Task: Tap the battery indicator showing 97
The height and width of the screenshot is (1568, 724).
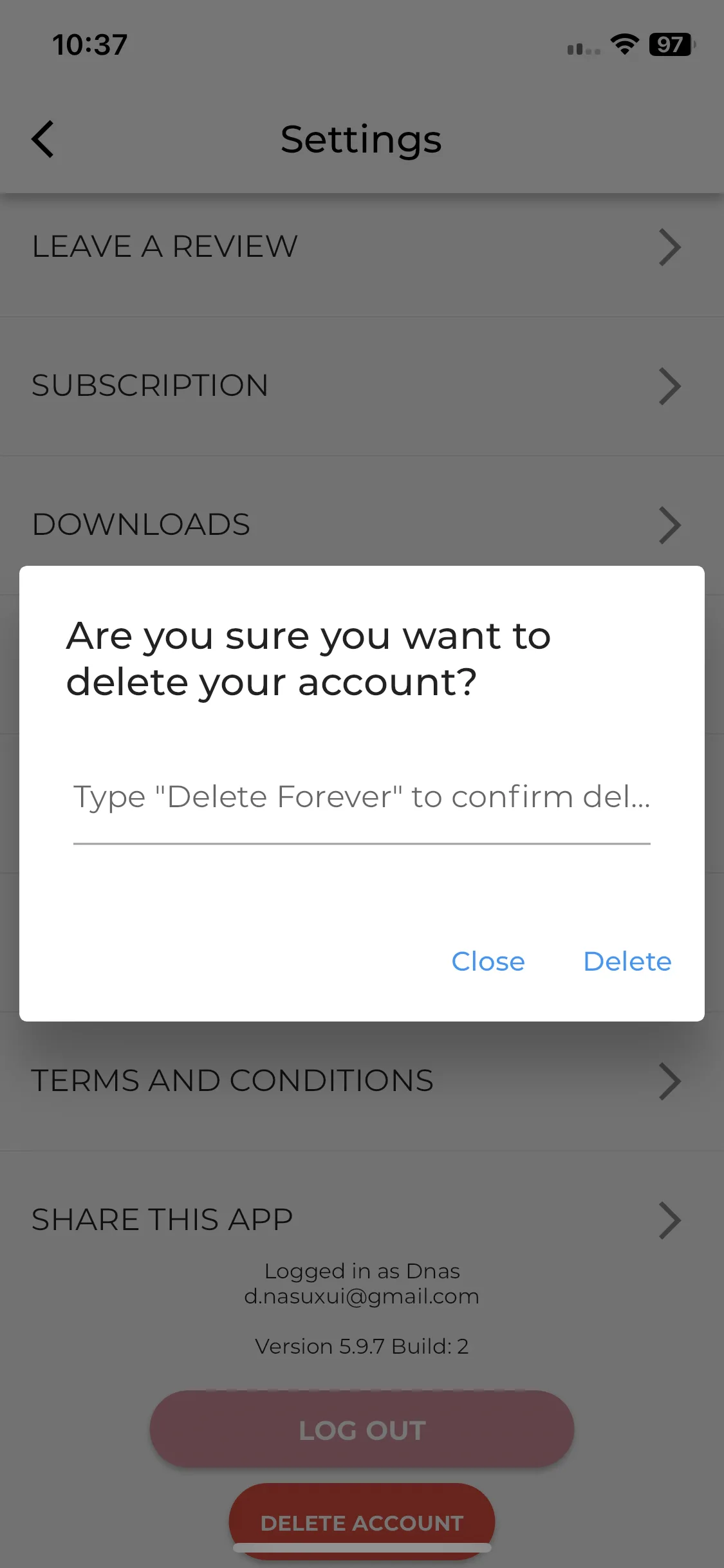Action: 672,44
